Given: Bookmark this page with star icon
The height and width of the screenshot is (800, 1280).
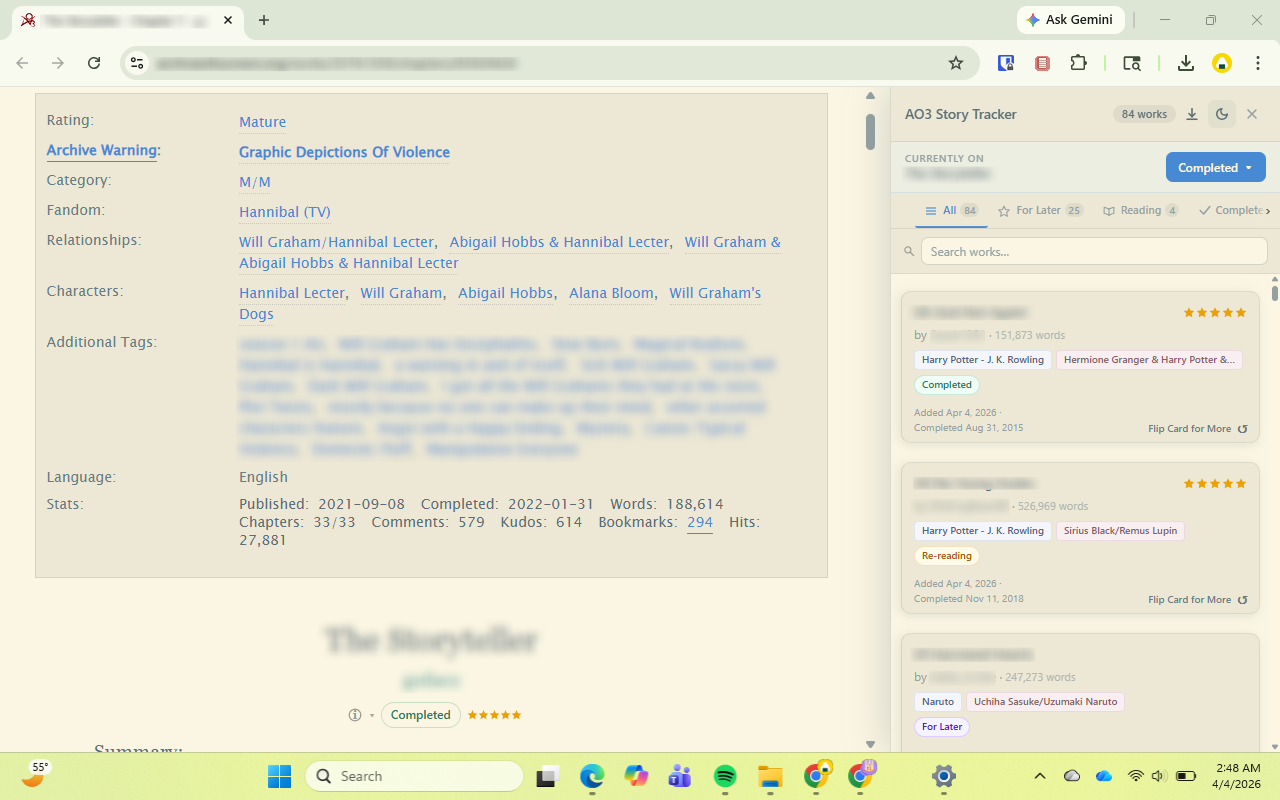Looking at the screenshot, I should tap(956, 63).
